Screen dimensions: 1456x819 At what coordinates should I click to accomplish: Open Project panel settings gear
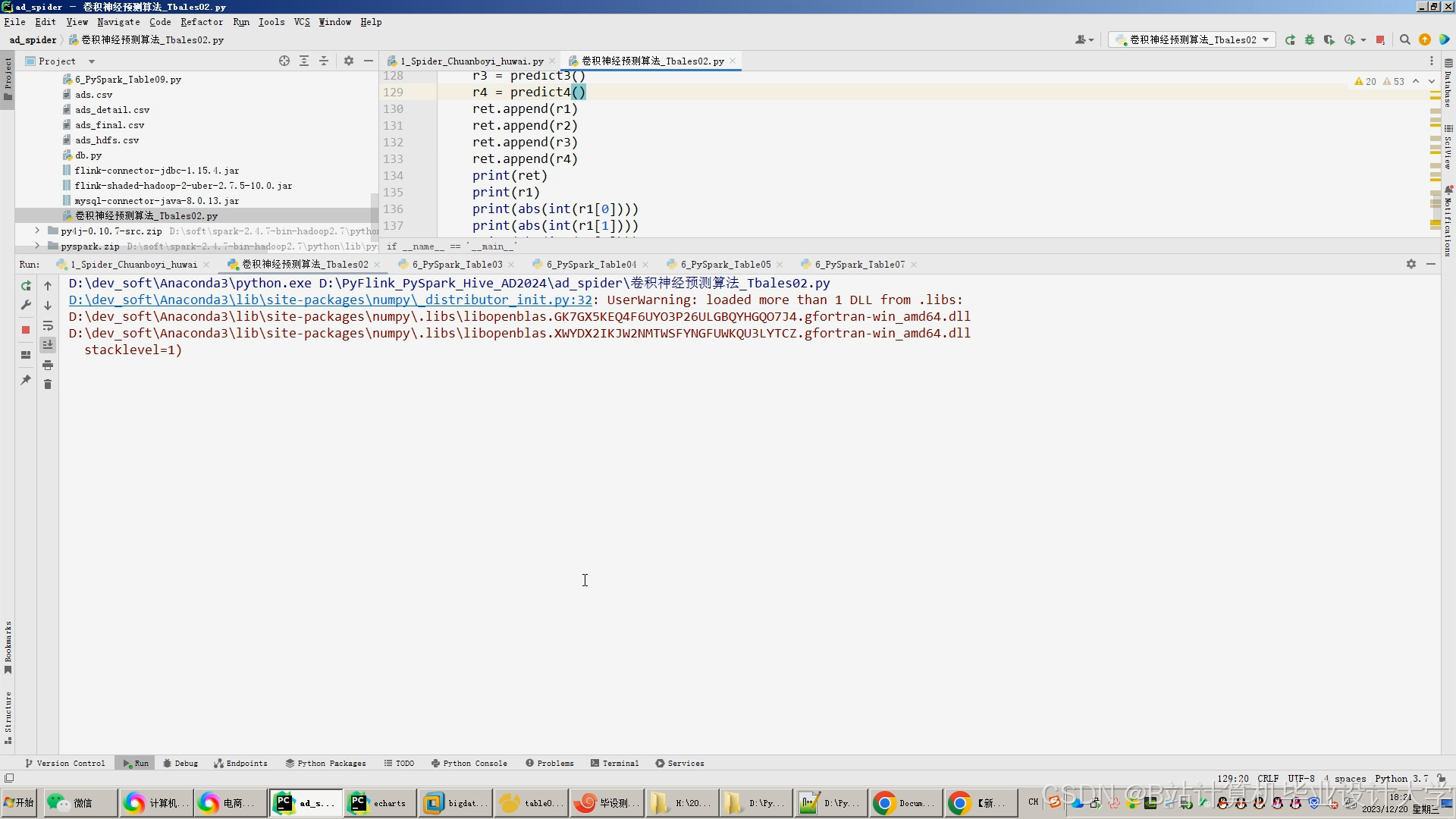click(x=349, y=61)
